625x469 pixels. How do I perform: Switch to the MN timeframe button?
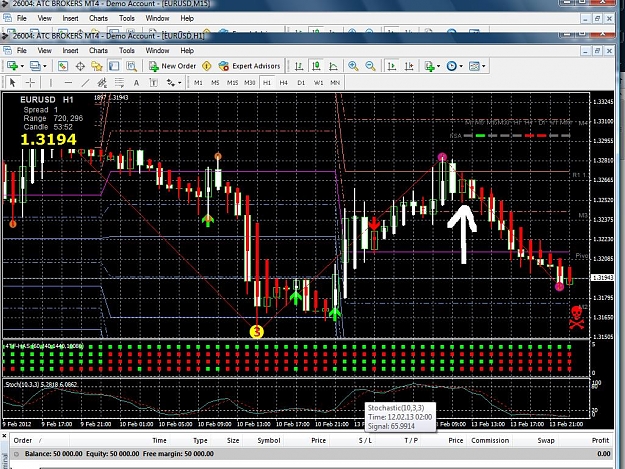pyautogui.click(x=335, y=82)
